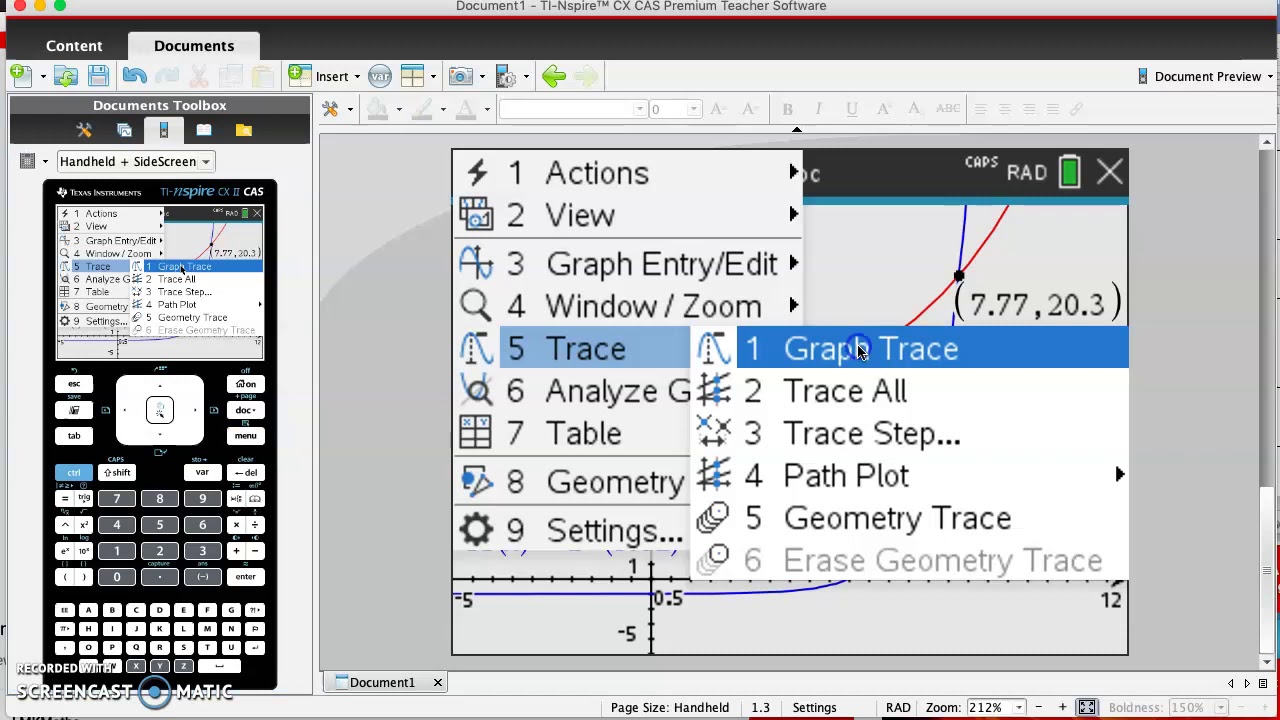Click the Open Document folder icon

point(66,76)
